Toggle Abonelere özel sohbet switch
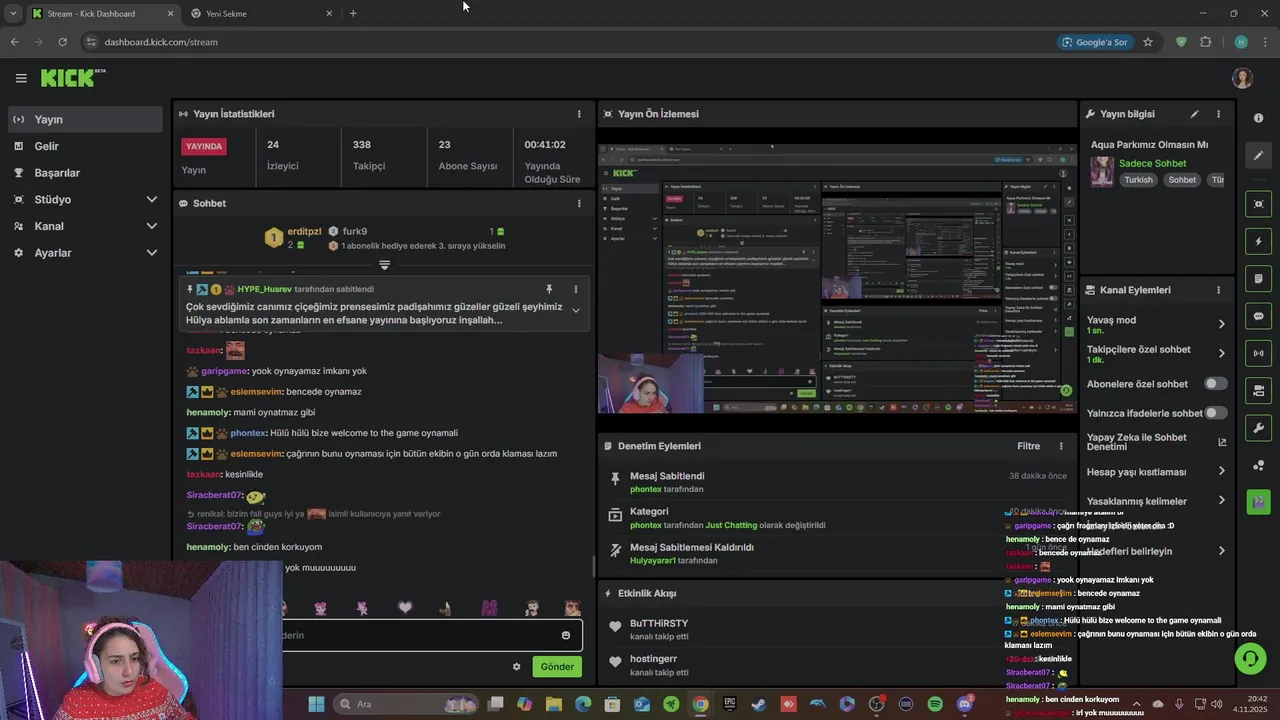This screenshot has width=1280, height=720. (1215, 384)
